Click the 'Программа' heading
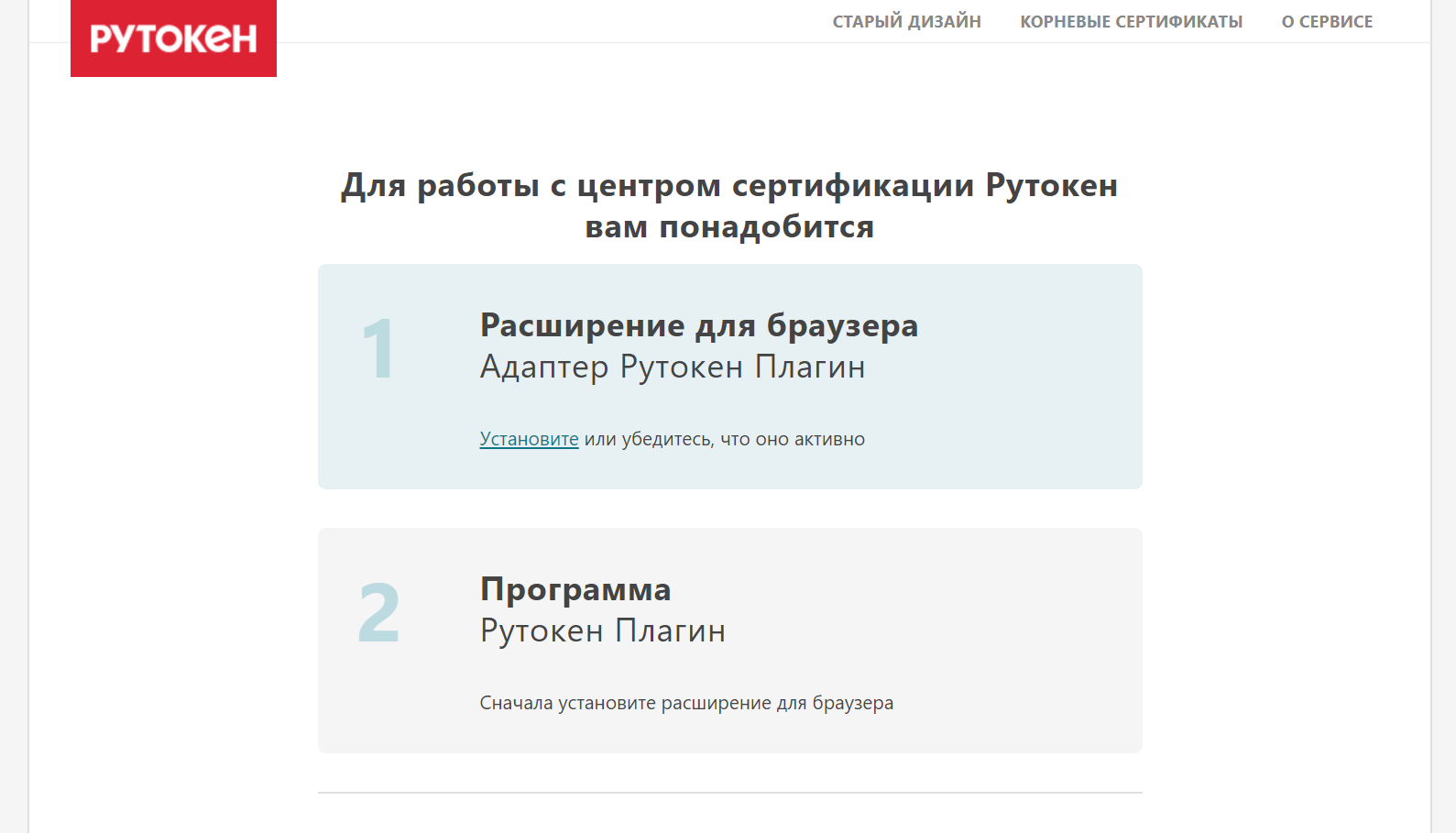1456x833 pixels. click(575, 589)
